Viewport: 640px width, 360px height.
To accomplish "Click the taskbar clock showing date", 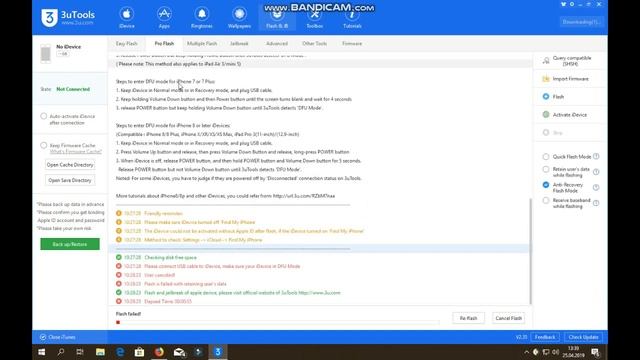I will 573,352.
